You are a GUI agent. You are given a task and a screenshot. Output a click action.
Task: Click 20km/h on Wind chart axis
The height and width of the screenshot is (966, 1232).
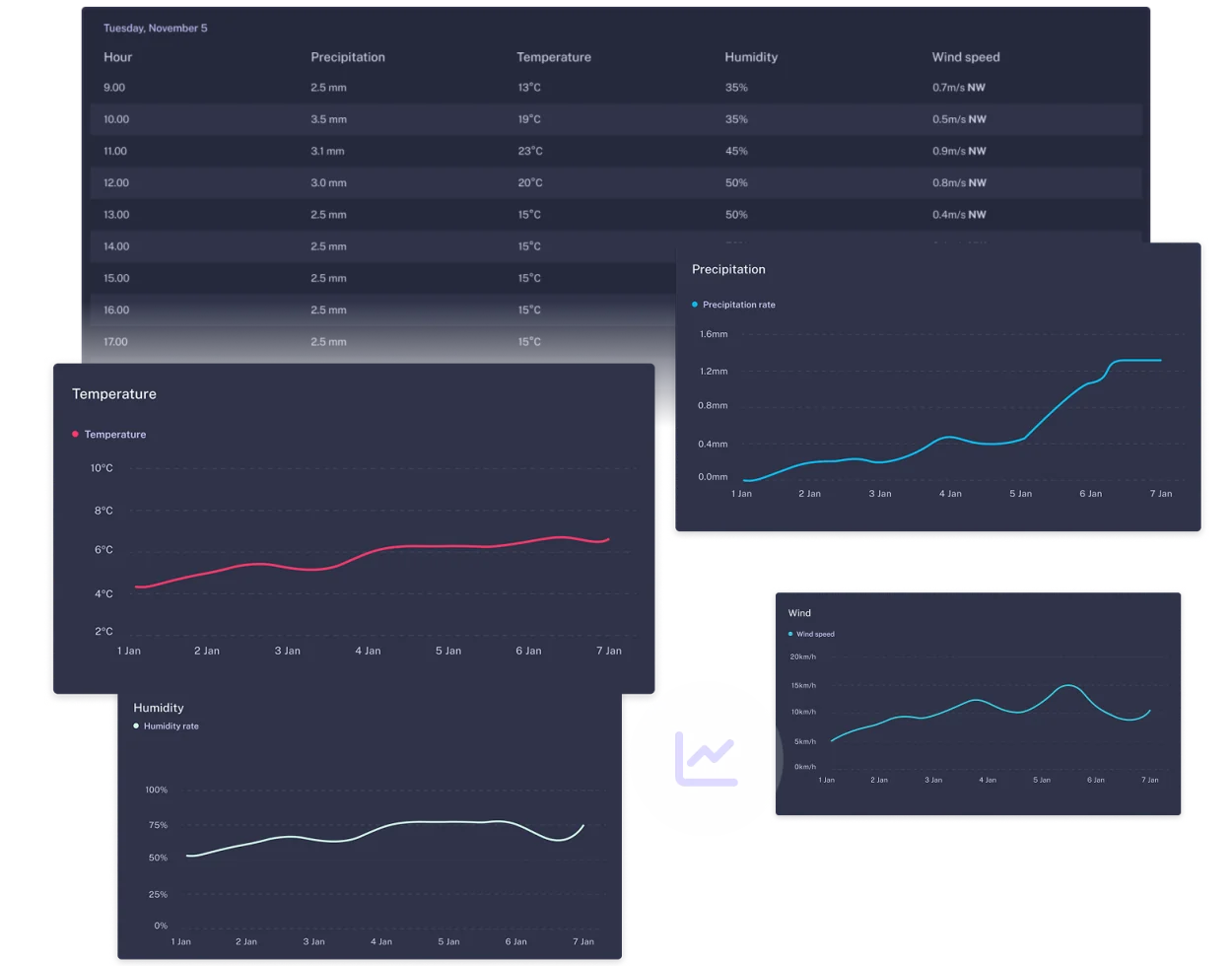pyautogui.click(x=803, y=656)
